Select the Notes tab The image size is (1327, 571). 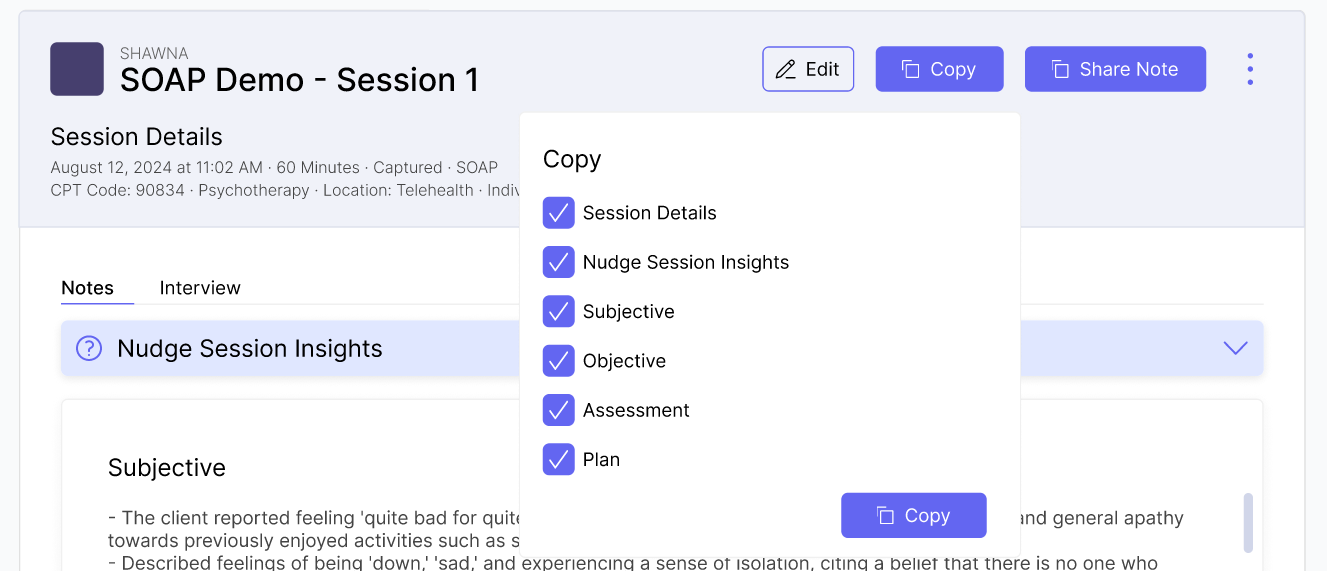[x=88, y=288]
